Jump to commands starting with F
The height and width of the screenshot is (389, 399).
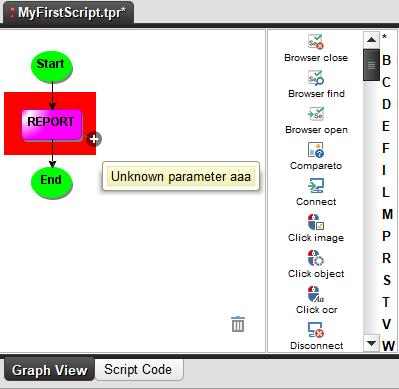pos(386,148)
